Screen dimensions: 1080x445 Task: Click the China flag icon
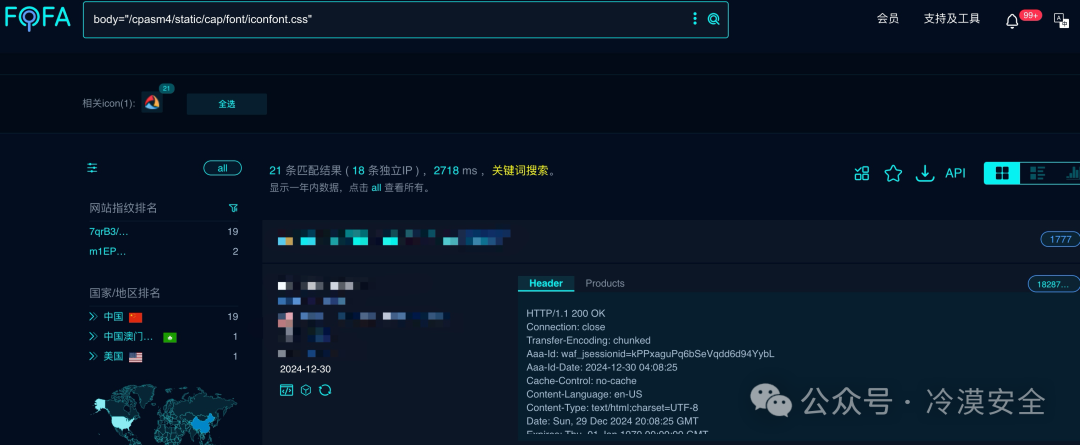coord(135,317)
